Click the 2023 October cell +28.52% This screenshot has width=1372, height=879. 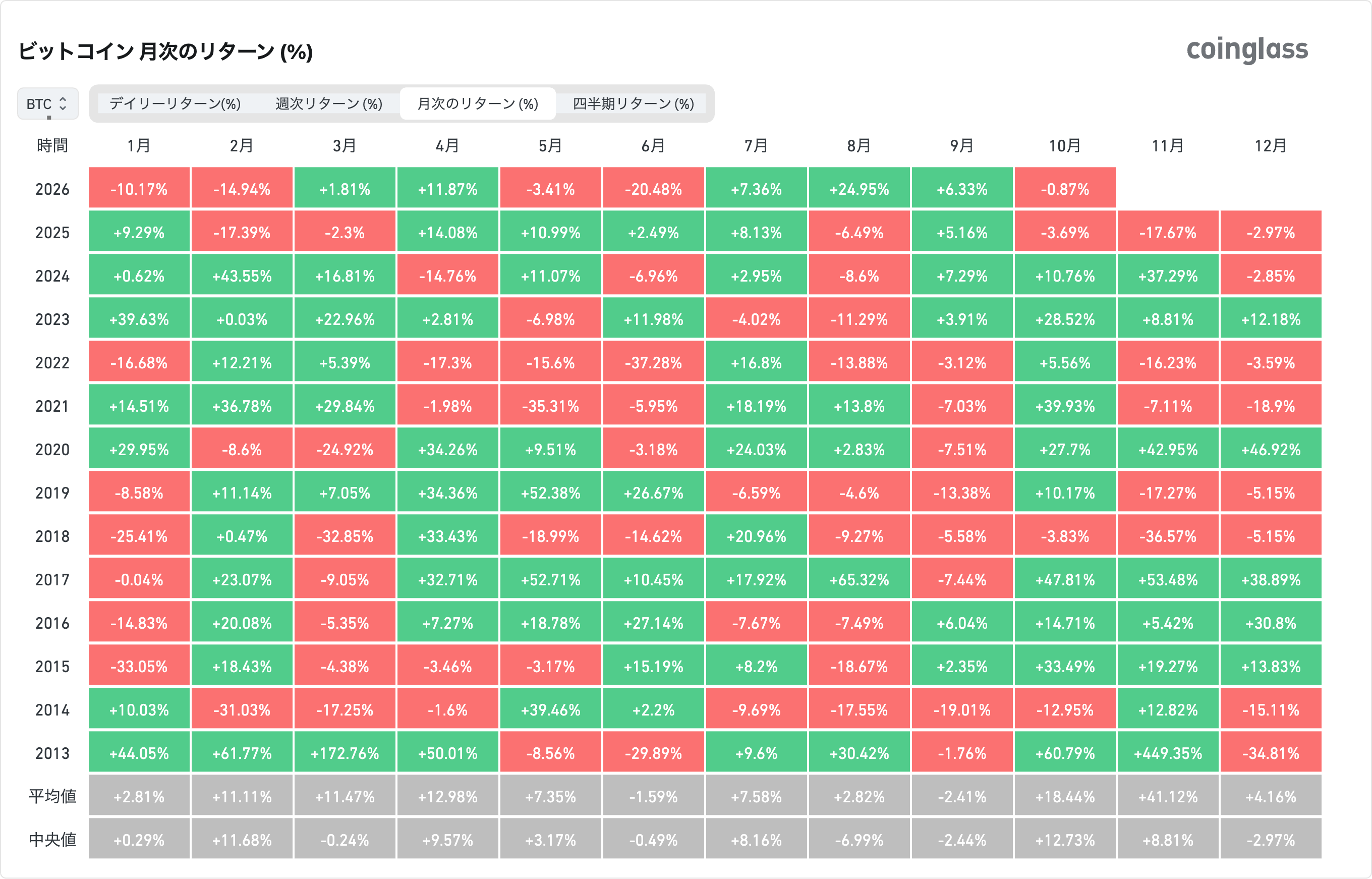[x=1065, y=318]
